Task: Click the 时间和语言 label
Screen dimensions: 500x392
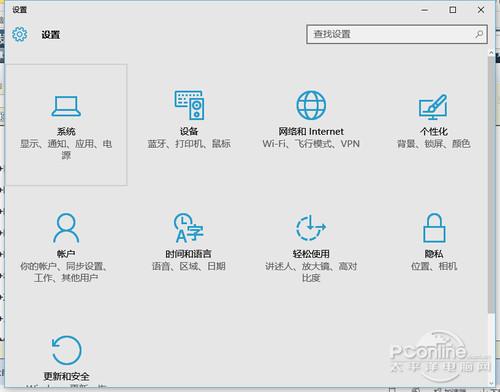Action: [x=189, y=254]
